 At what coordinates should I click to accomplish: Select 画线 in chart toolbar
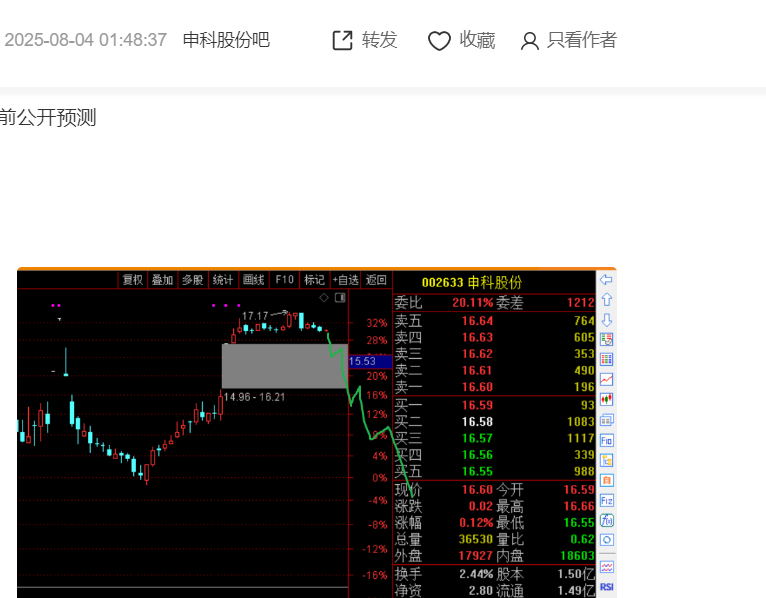click(x=254, y=280)
